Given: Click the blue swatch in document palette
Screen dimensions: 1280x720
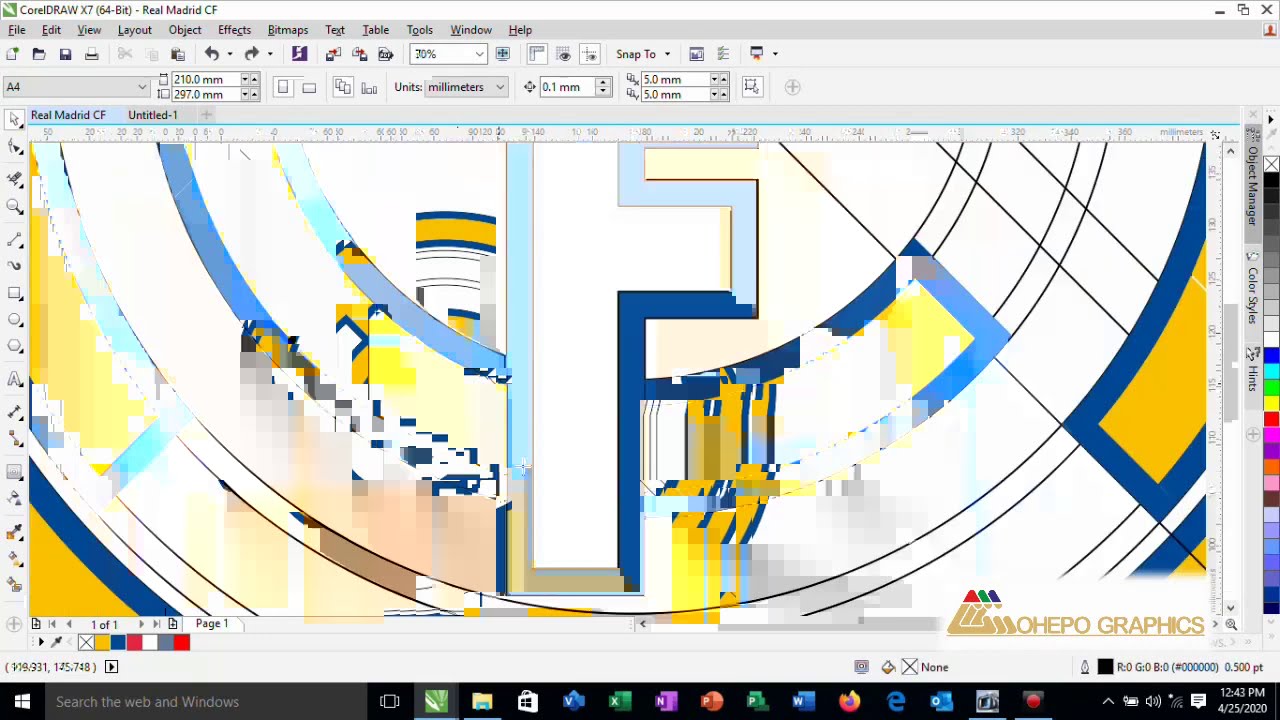Looking at the screenshot, I should (118, 643).
